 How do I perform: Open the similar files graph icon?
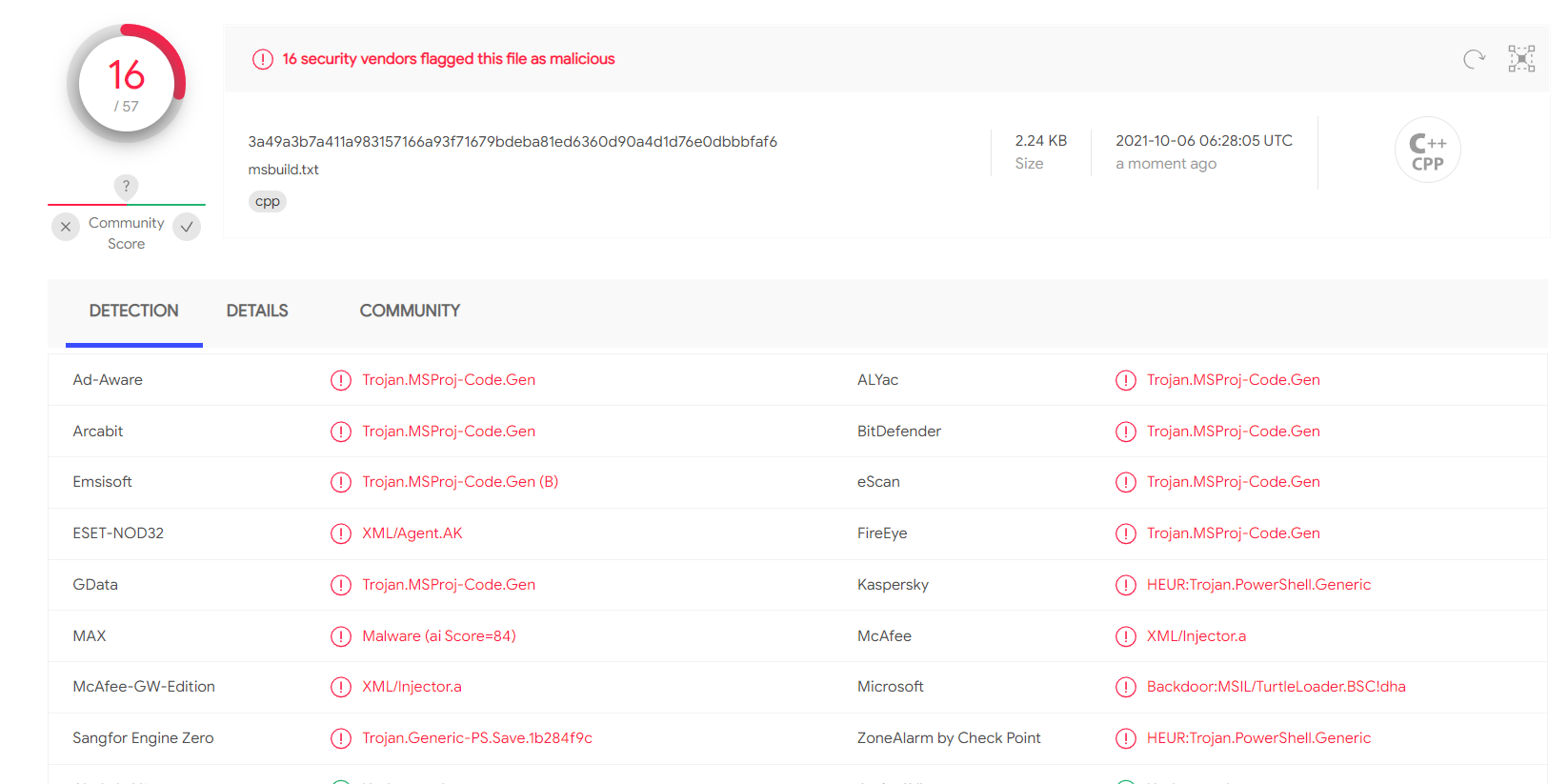point(1521,59)
